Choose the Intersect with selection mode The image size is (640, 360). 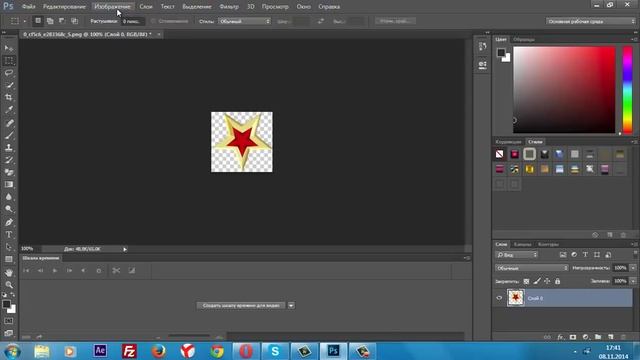[x=74, y=21]
